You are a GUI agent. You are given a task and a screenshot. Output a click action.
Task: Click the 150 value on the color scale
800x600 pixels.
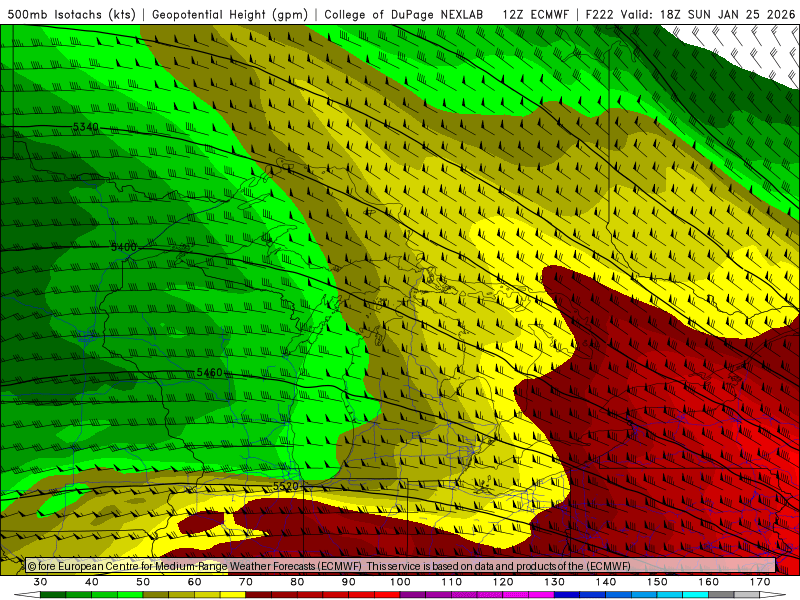click(657, 582)
